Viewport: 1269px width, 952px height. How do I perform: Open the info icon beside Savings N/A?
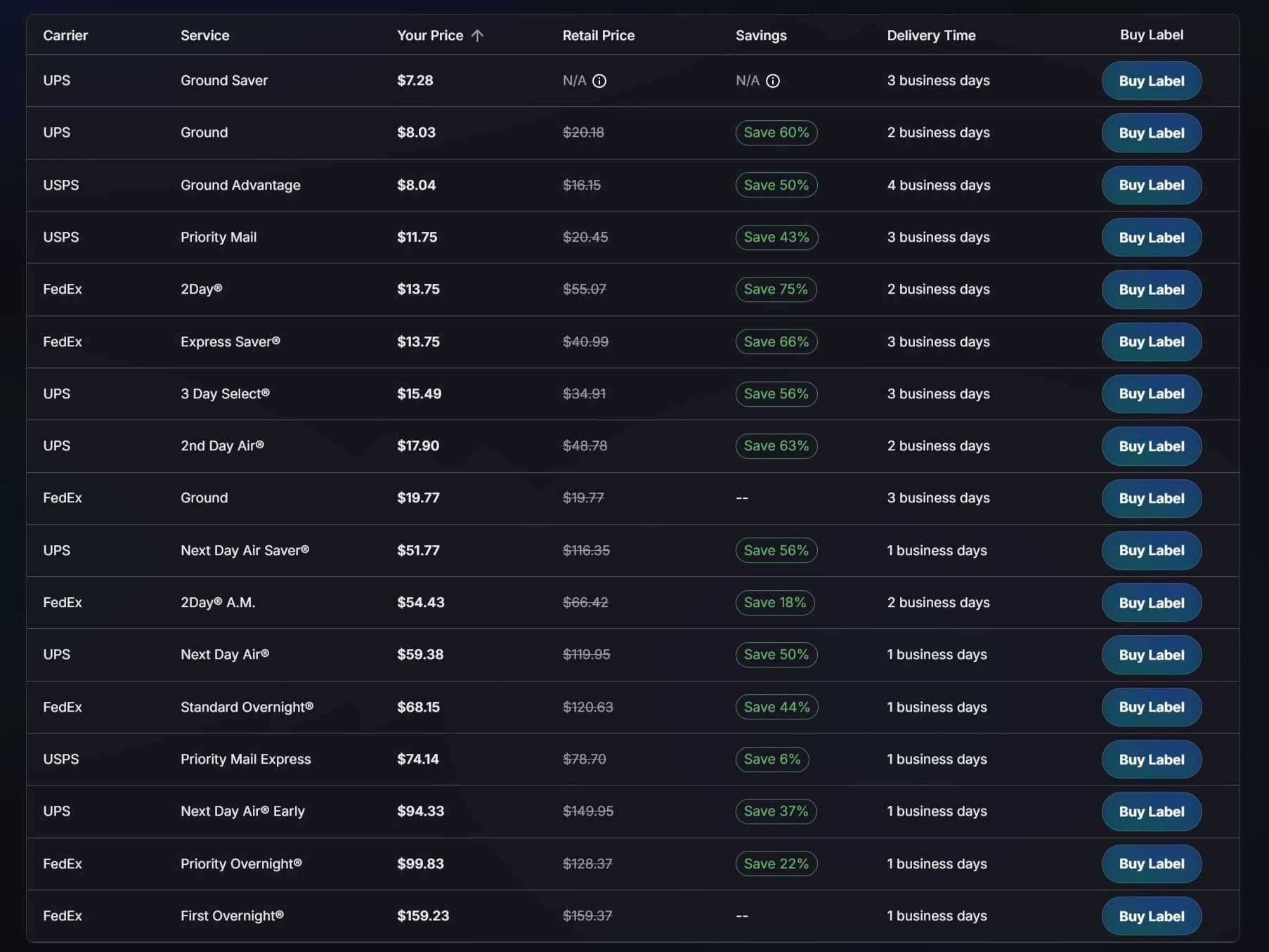(773, 81)
